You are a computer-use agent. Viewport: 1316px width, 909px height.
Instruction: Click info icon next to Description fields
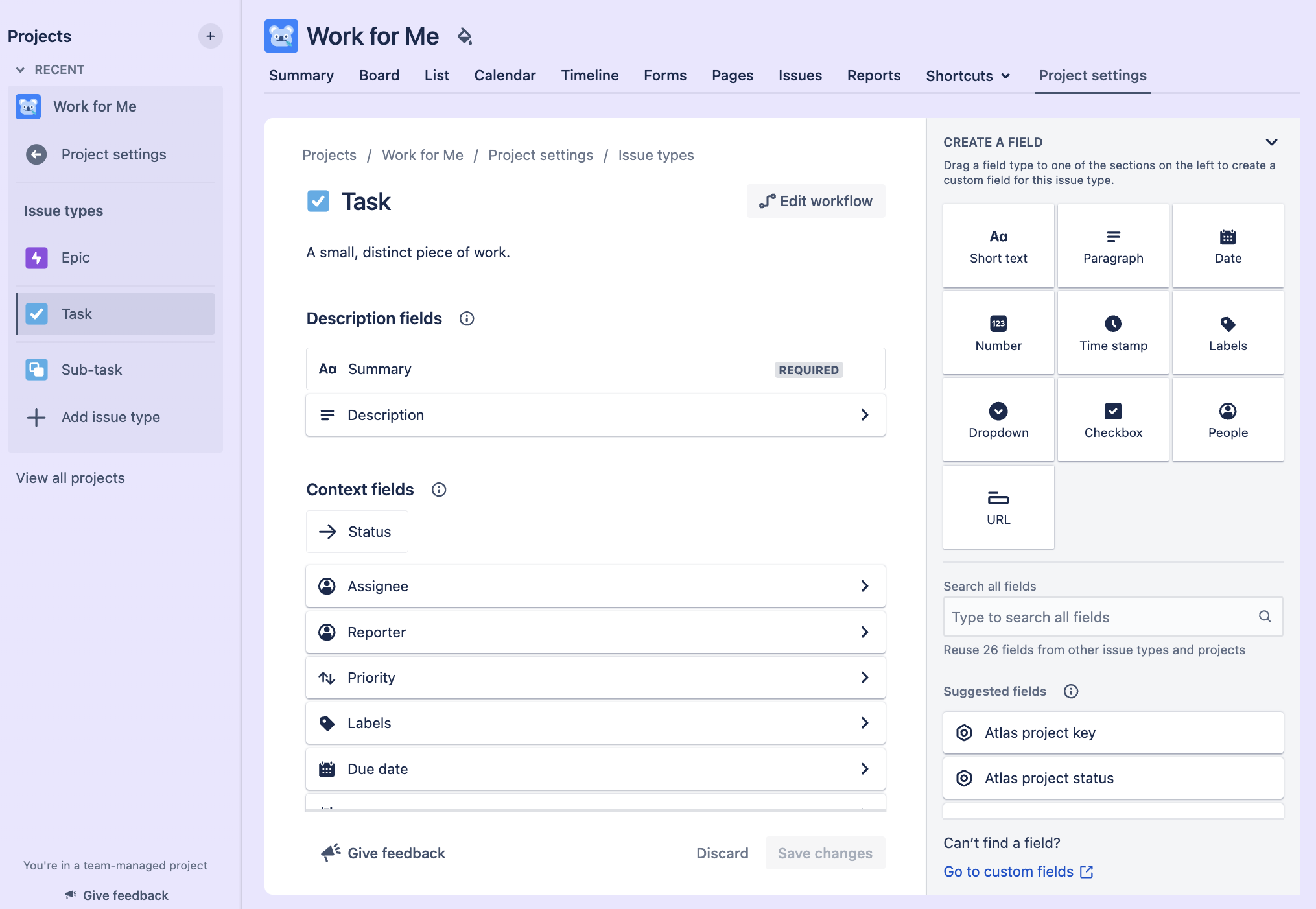[467, 318]
